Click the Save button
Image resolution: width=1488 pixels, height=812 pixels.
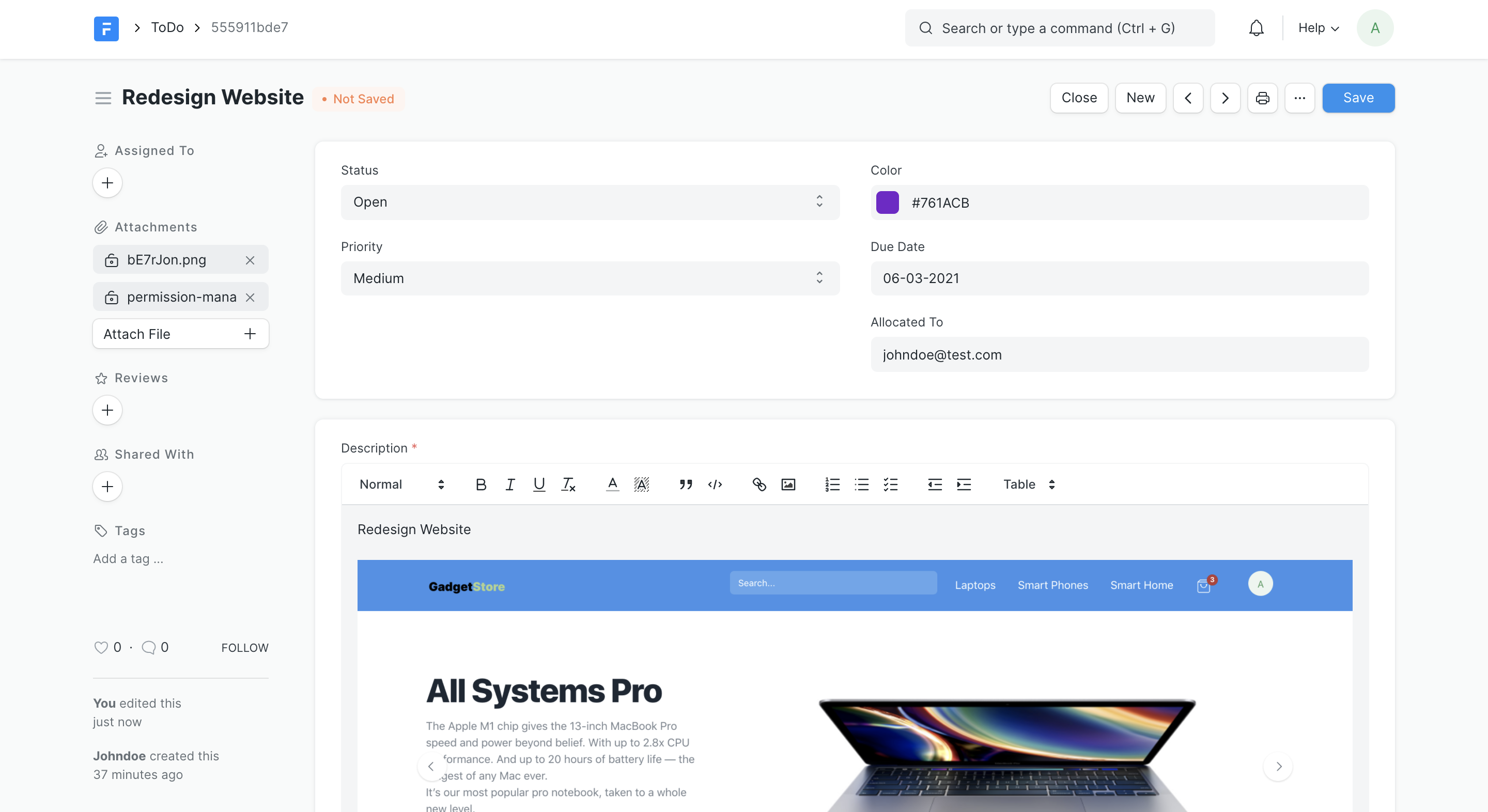(x=1358, y=98)
